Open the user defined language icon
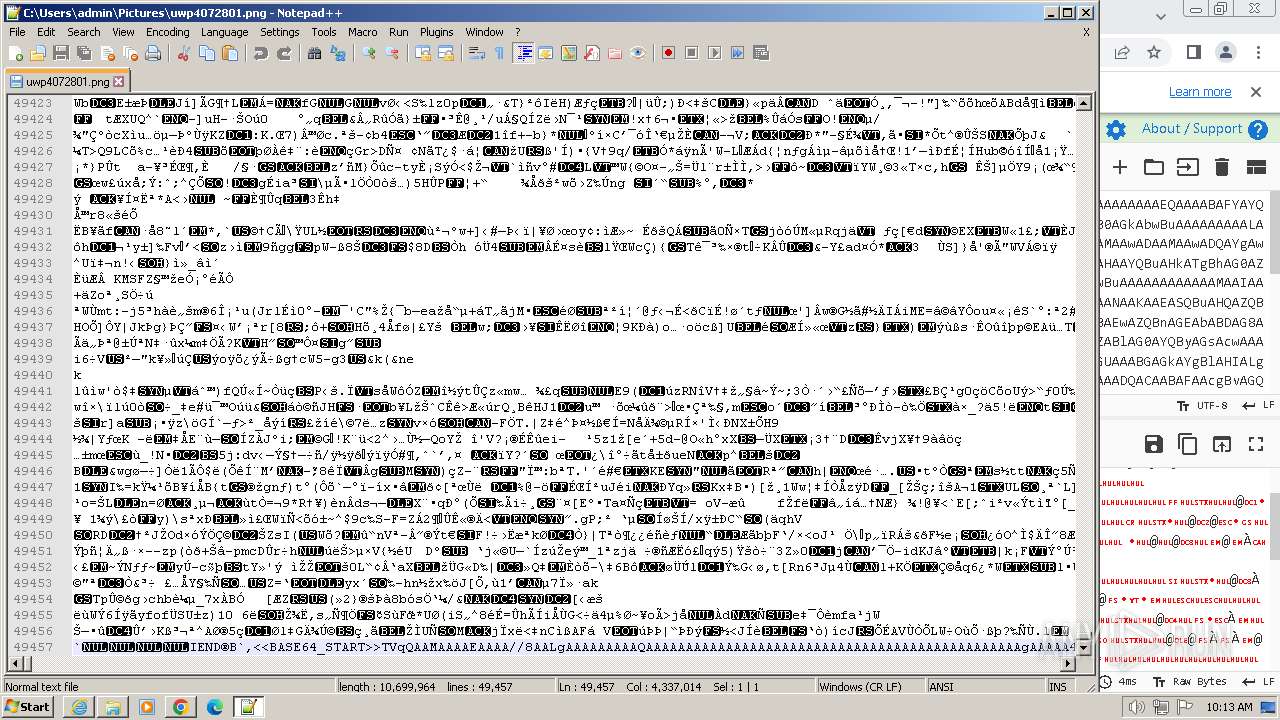This screenshot has width=1280, height=720. tap(546, 53)
